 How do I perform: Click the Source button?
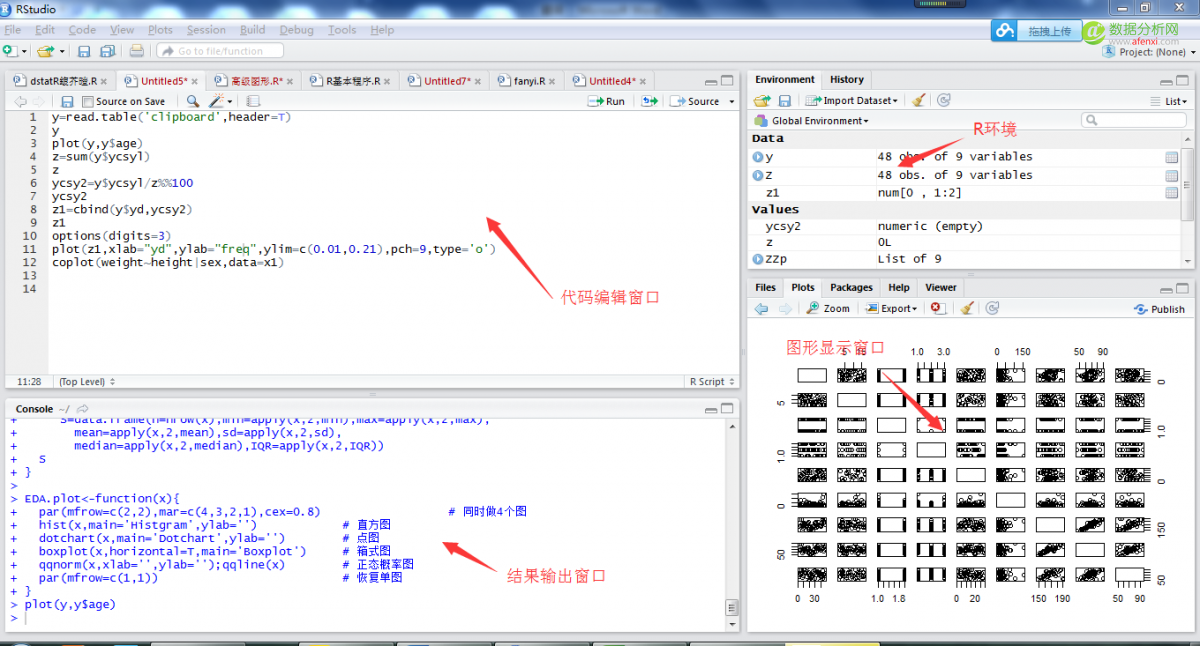pyautogui.click(x=695, y=101)
